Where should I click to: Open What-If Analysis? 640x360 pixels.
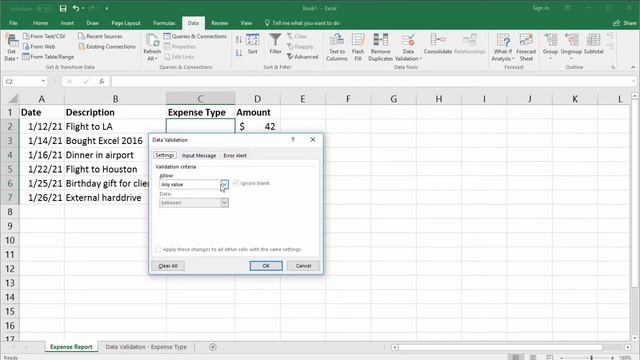[x=503, y=47]
